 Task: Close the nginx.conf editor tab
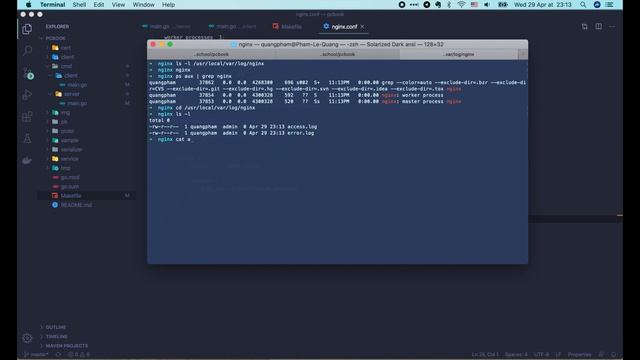click(362, 27)
